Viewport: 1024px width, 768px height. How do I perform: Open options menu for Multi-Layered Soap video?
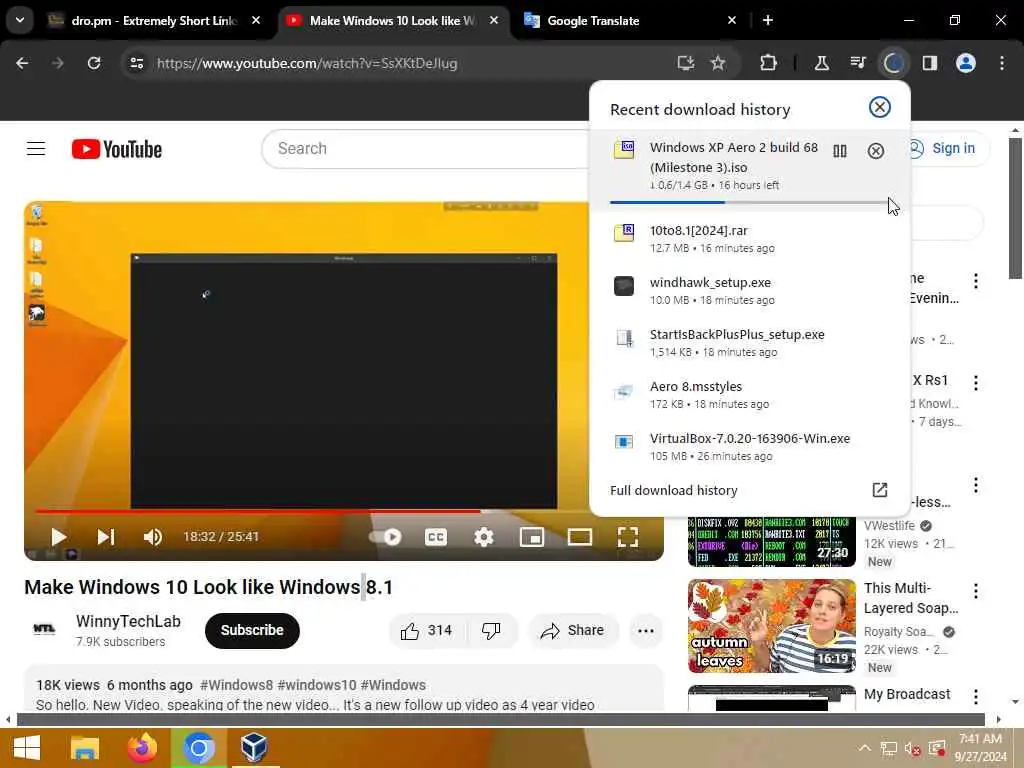pyautogui.click(x=976, y=592)
